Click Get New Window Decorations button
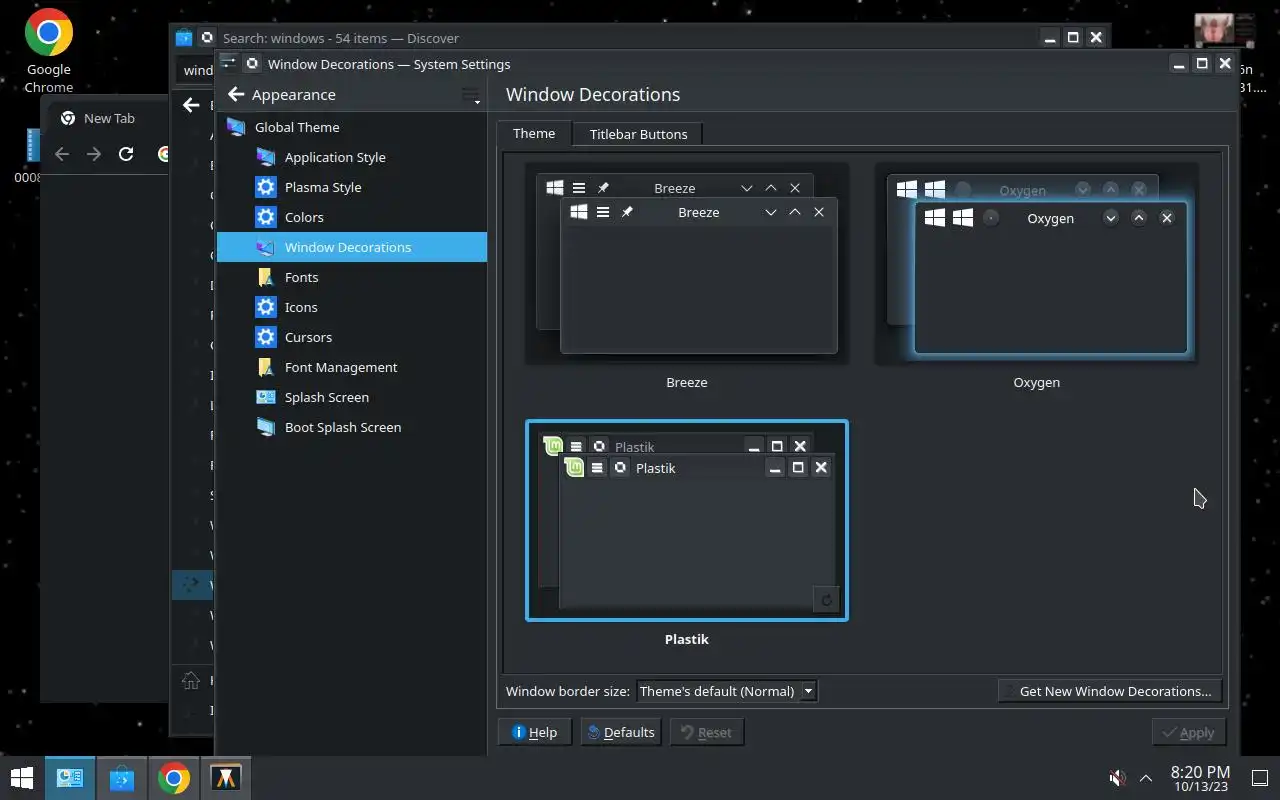 [x=1110, y=691]
